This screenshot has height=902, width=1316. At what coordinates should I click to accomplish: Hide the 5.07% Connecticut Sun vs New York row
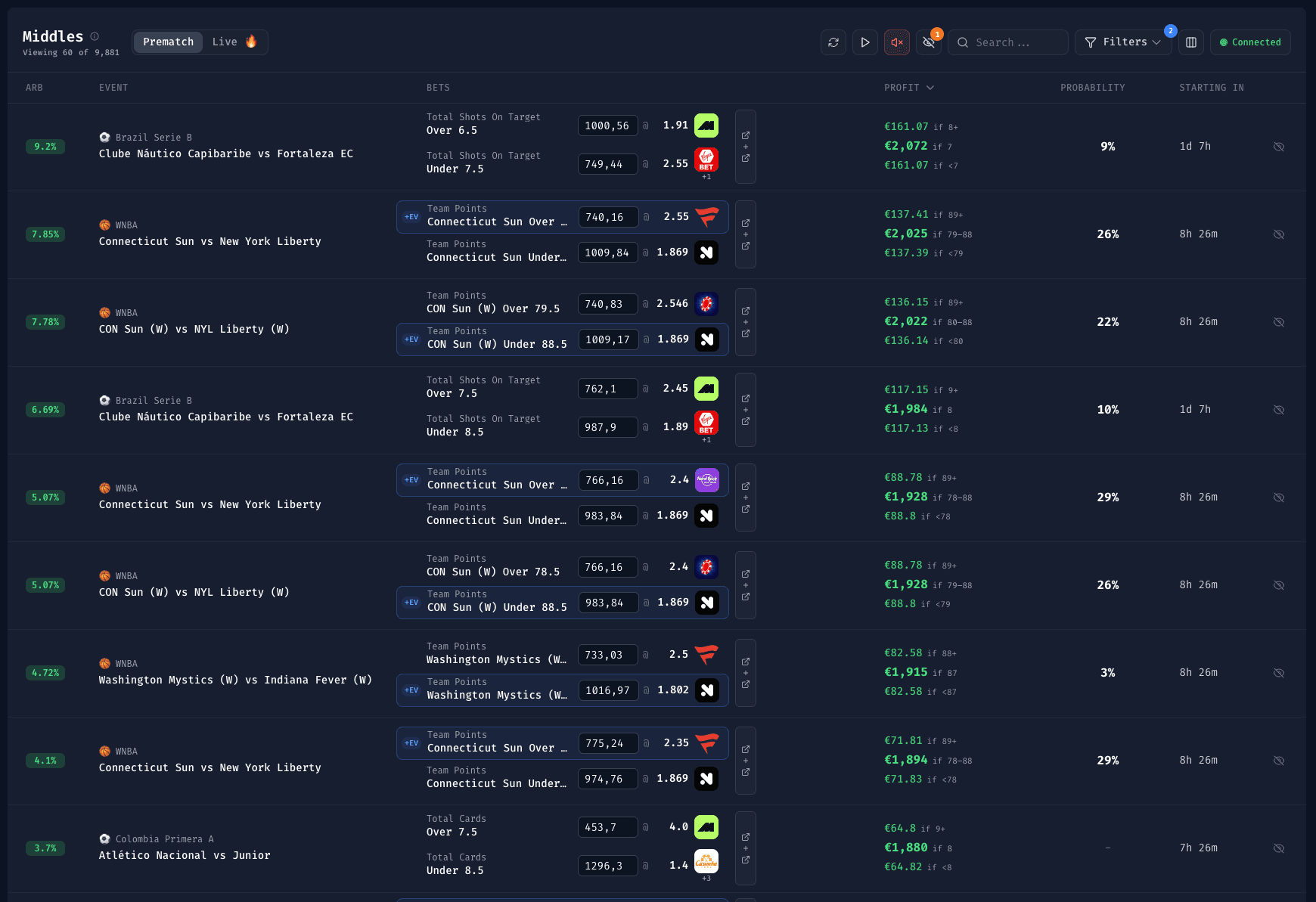(1279, 497)
